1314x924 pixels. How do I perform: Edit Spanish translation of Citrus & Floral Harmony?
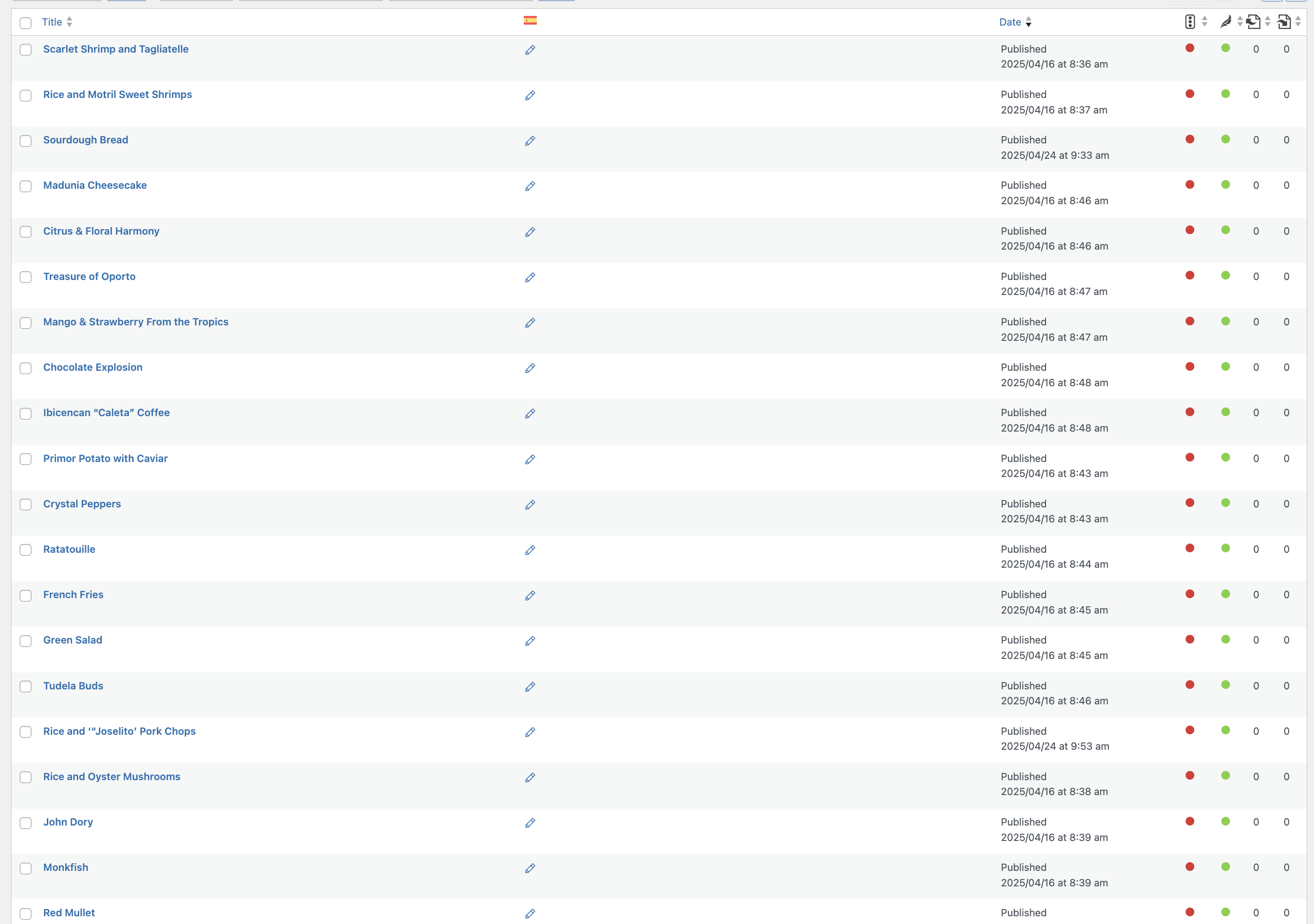pyautogui.click(x=530, y=232)
